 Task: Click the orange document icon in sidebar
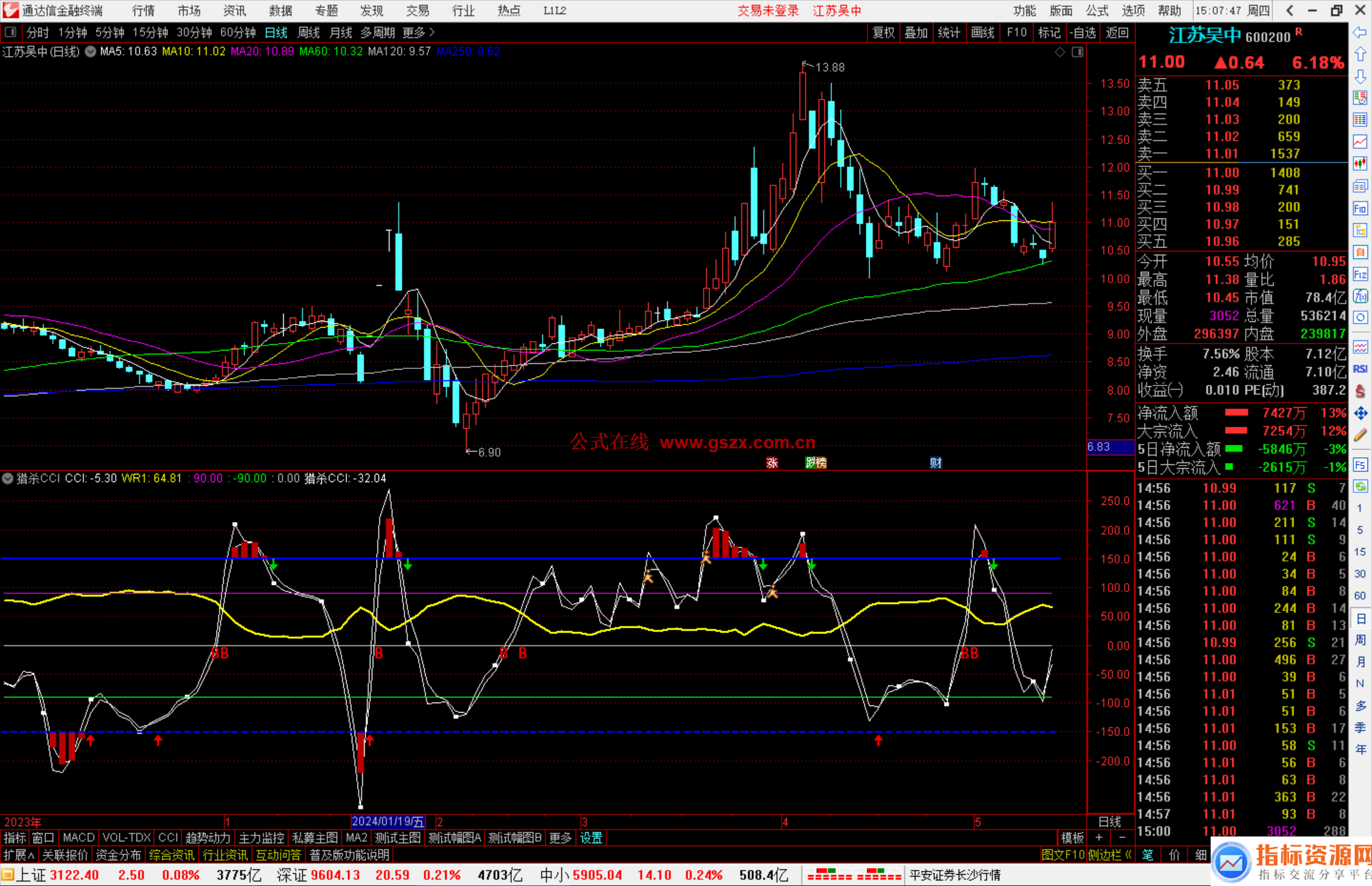tap(1360, 252)
